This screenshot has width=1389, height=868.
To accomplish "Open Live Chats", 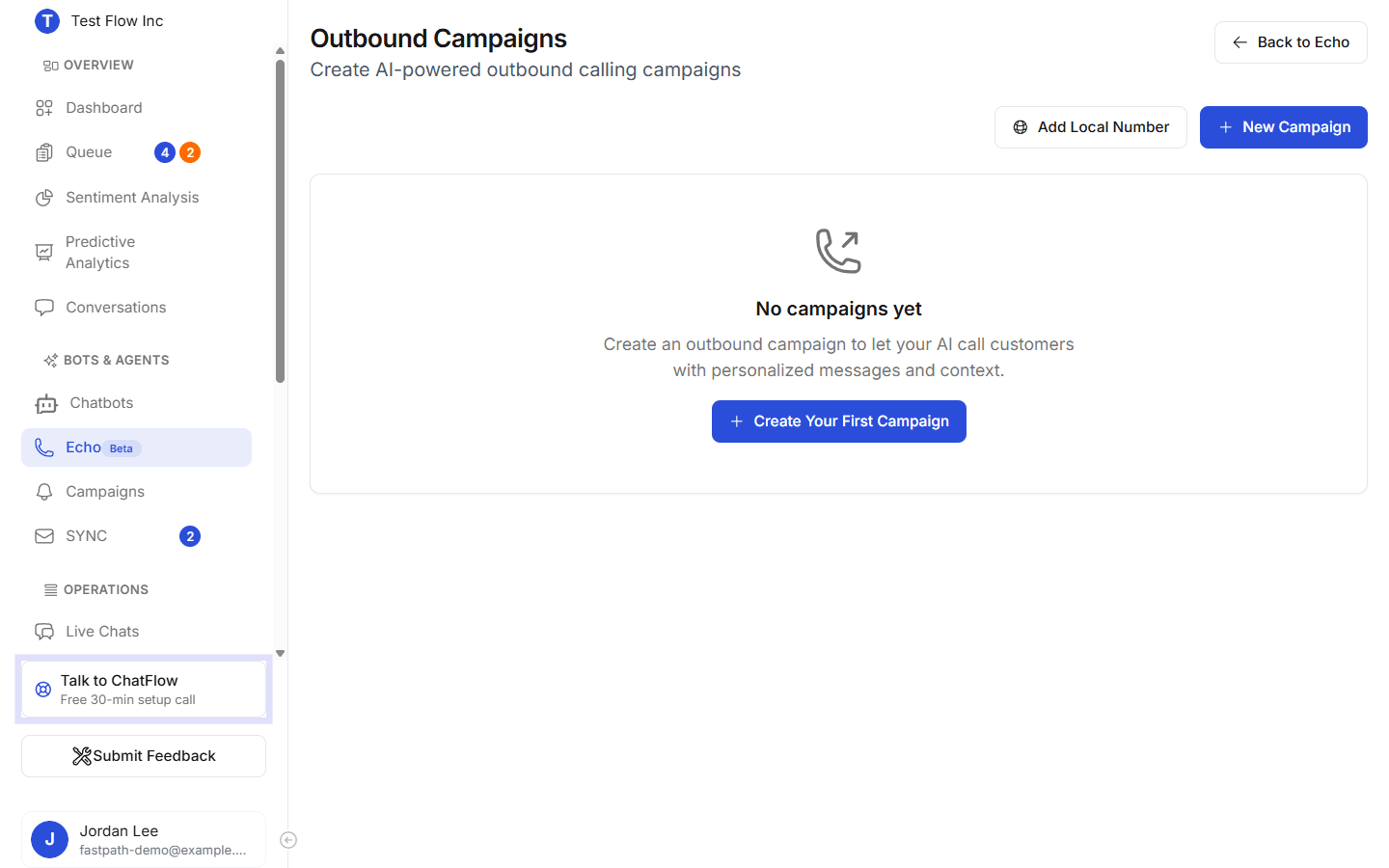I will pos(136,632).
